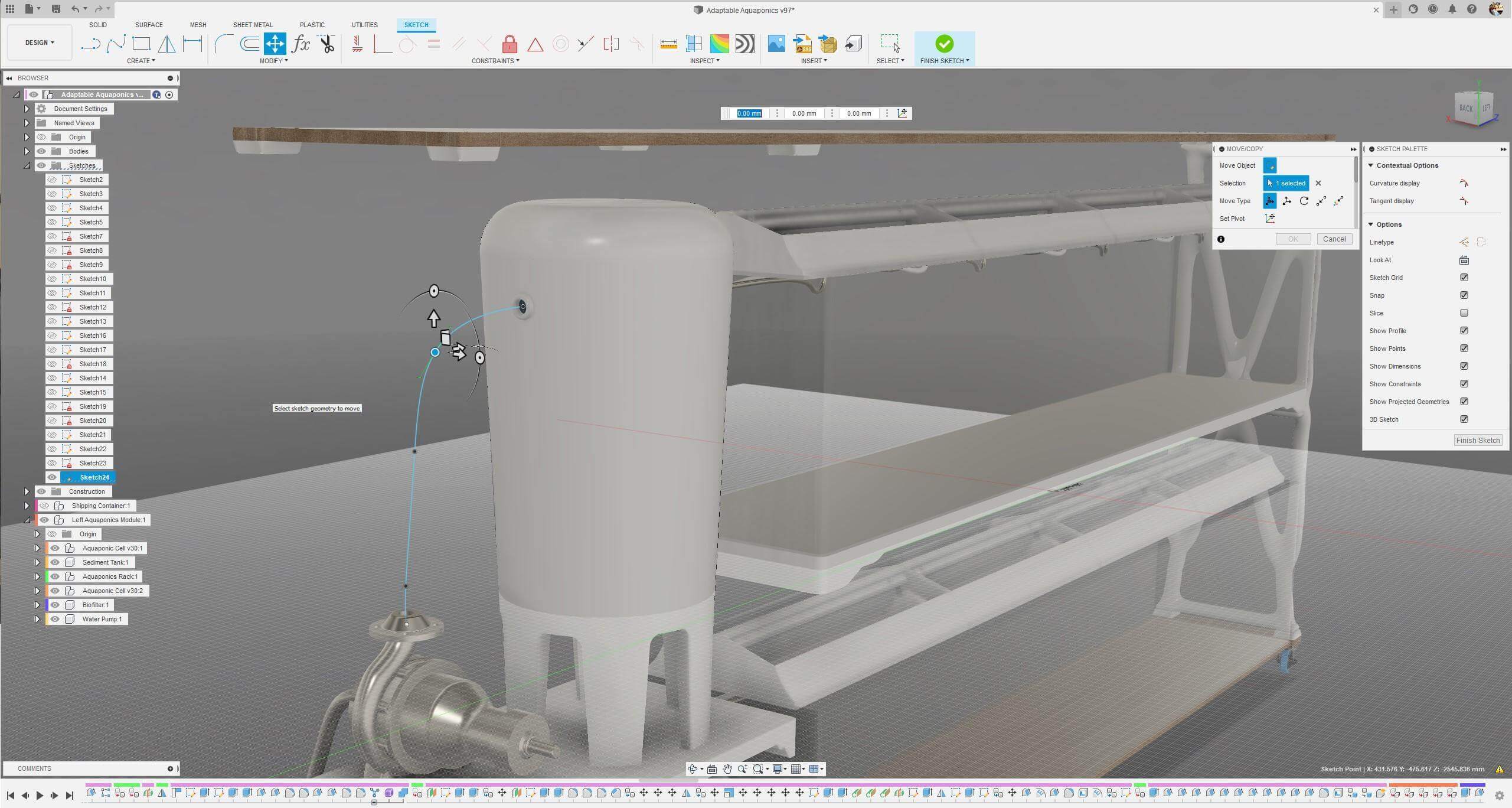Set Rotate as the Move Type

1304,201
